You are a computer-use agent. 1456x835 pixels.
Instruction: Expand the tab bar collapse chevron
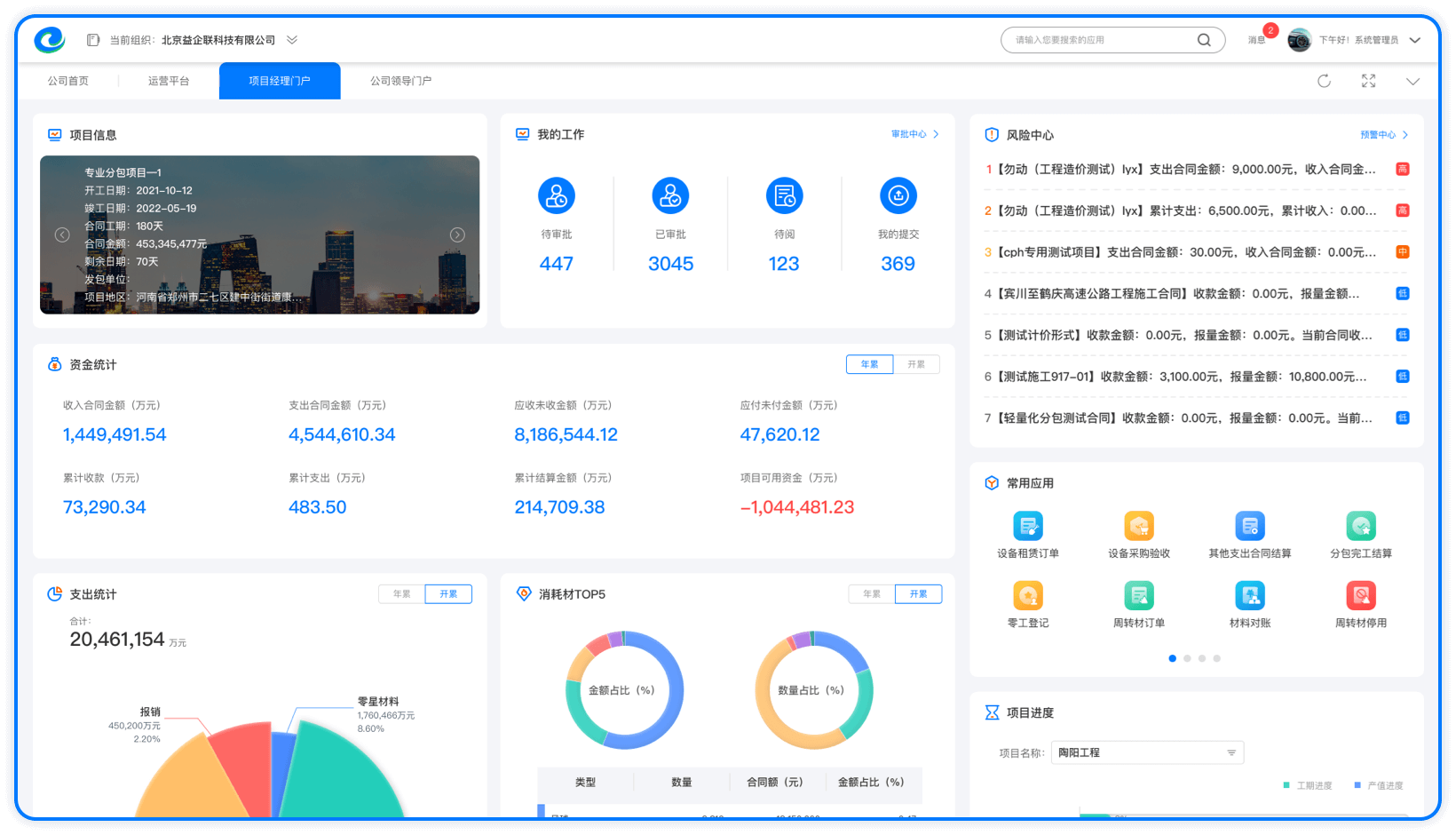pyautogui.click(x=1412, y=82)
